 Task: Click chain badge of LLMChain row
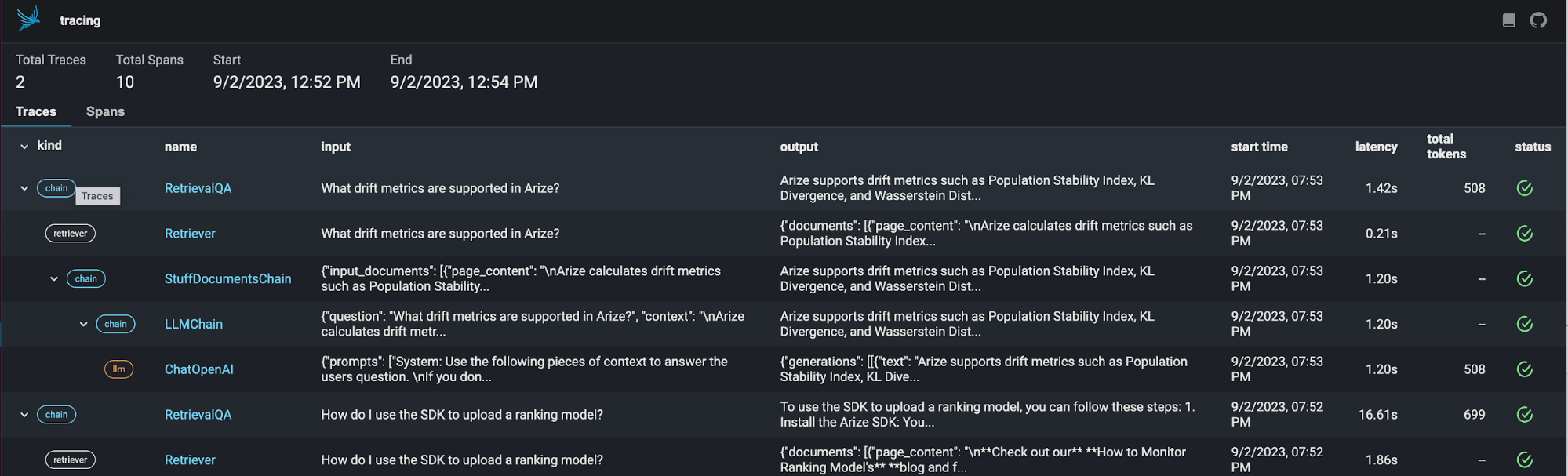pyautogui.click(x=115, y=324)
